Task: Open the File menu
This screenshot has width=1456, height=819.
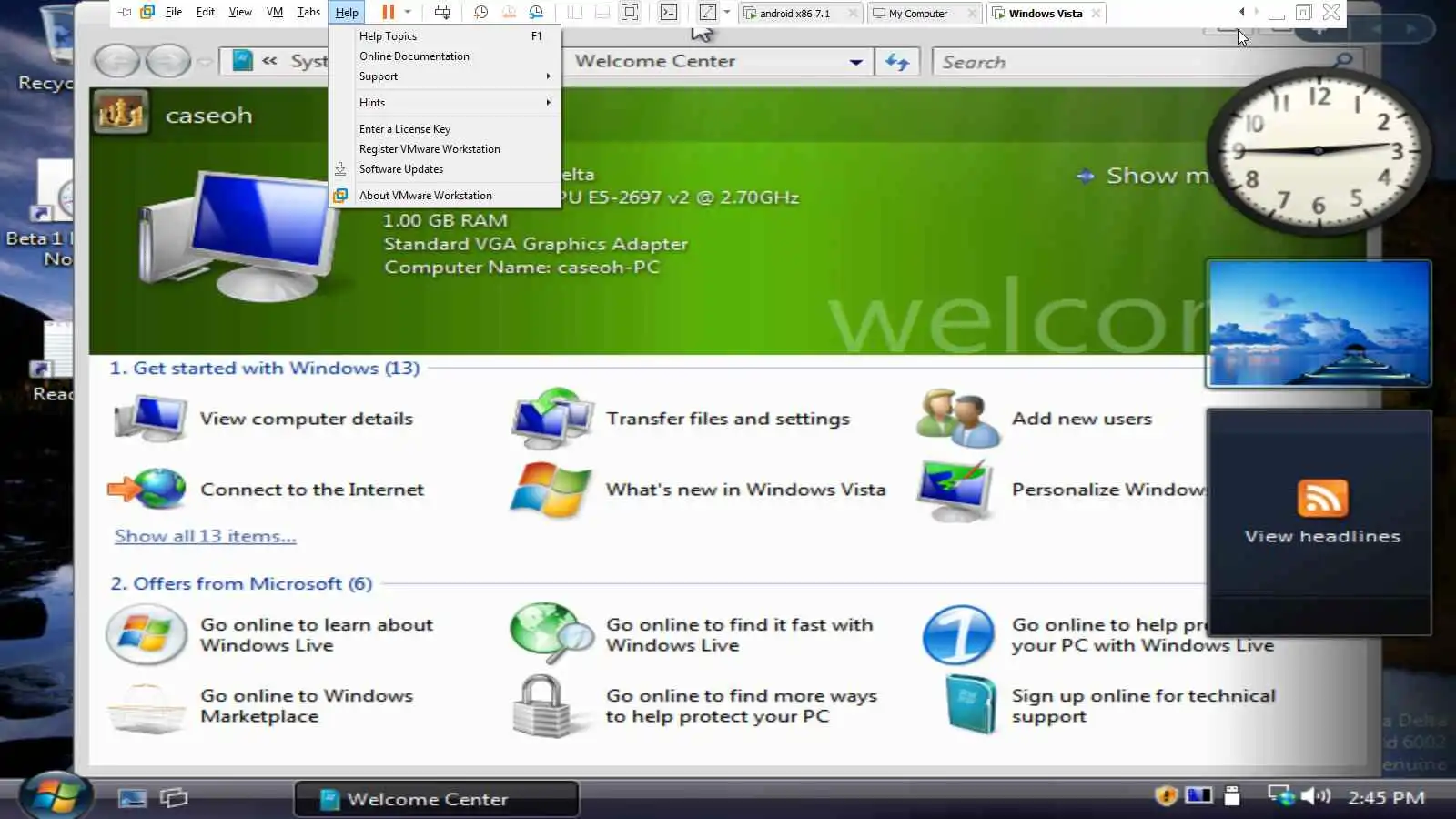Action: (x=174, y=13)
